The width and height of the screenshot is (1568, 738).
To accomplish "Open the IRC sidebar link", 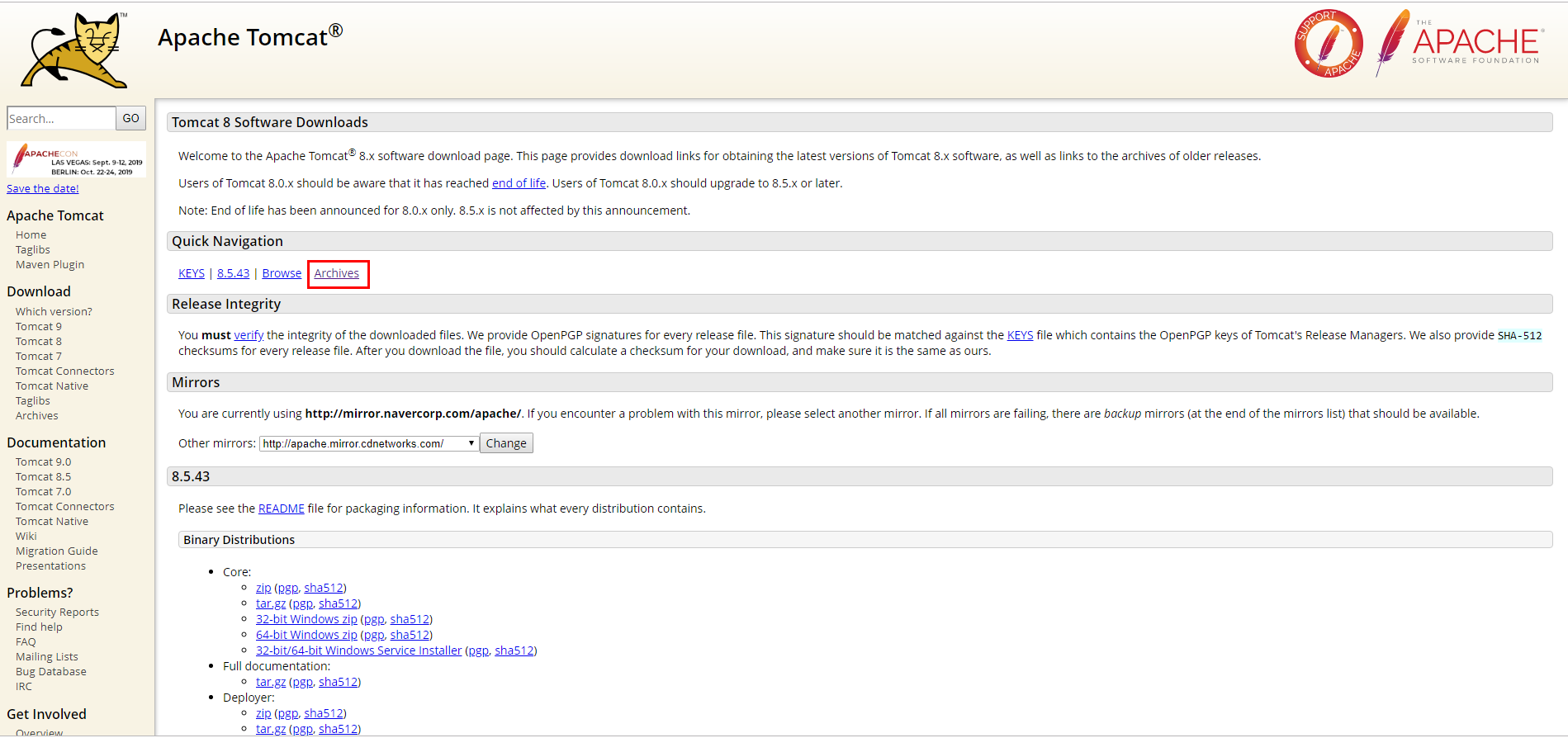I will pyautogui.click(x=24, y=687).
